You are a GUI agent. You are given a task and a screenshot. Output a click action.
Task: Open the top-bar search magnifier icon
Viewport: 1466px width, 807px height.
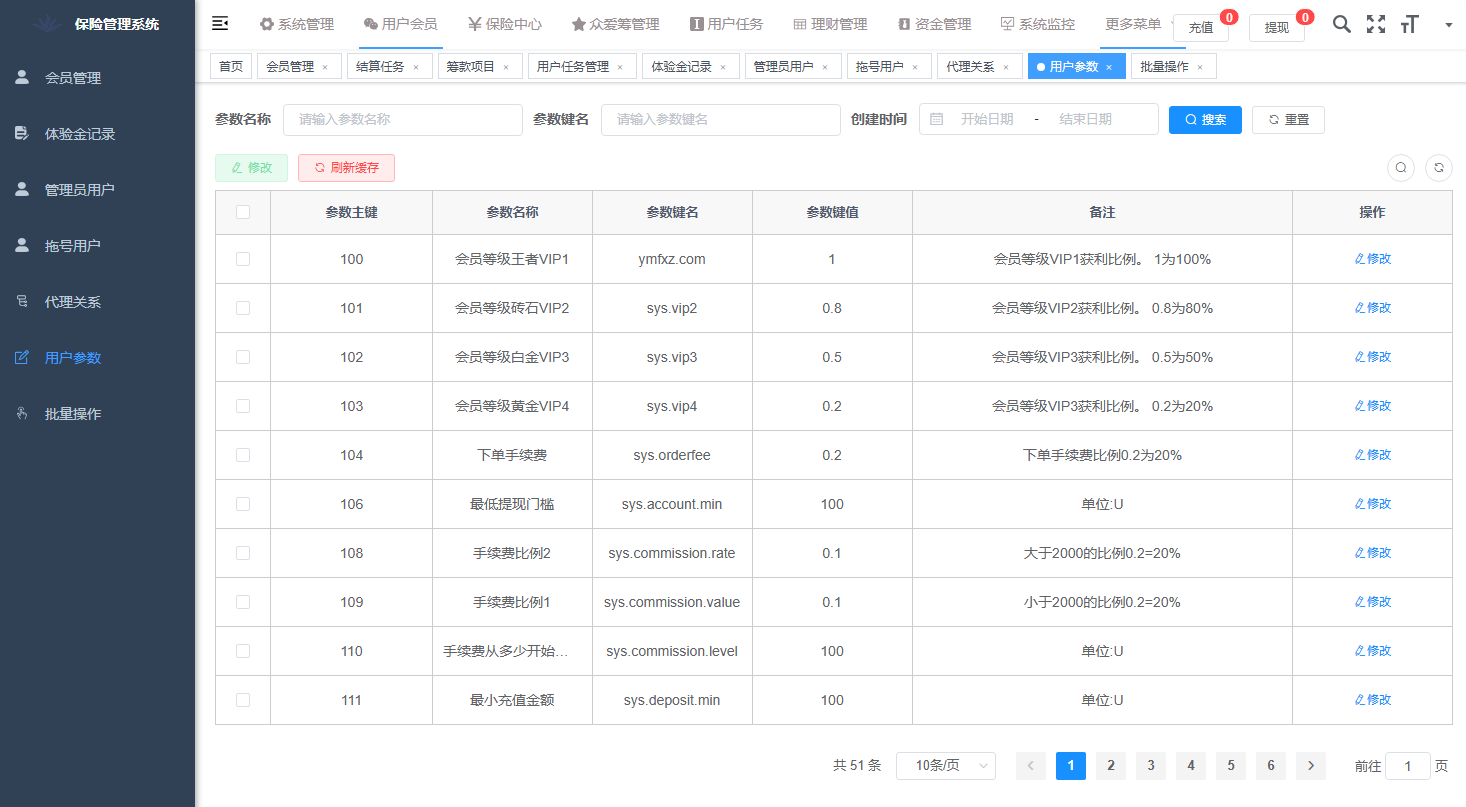click(1342, 24)
